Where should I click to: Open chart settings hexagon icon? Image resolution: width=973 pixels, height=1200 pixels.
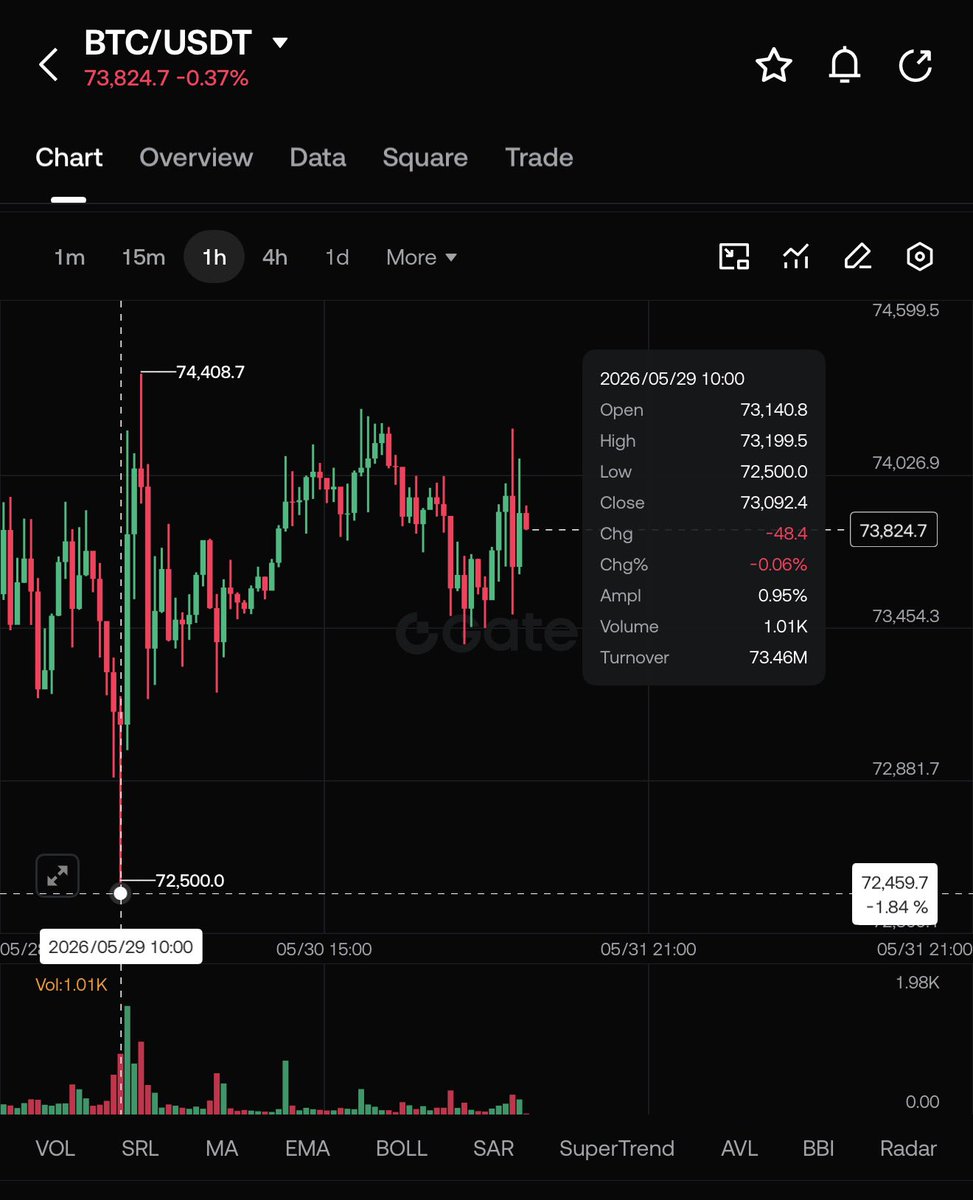(919, 257)
